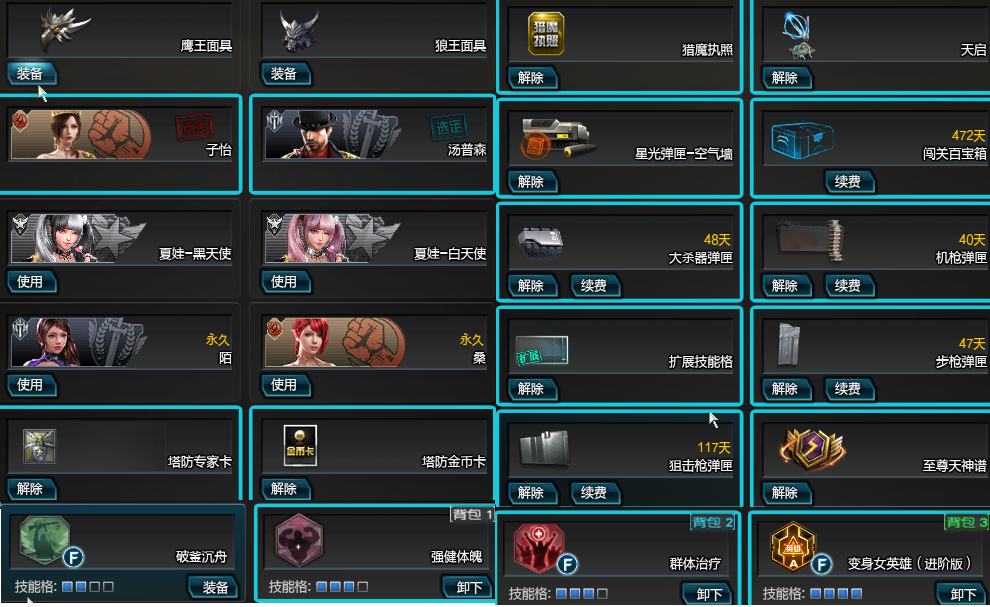990x607 pixels.
Task: Click the 鹰王面具 eagle mask icon
Action: tap(64, 28)
